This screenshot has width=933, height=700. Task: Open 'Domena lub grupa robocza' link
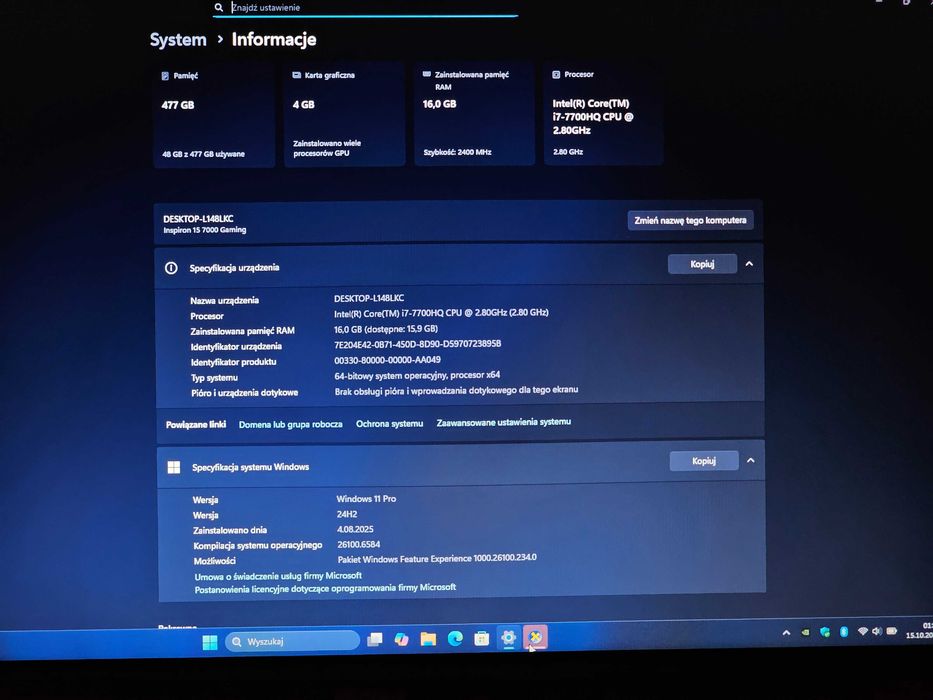pyautogui.click(x=290, y=424)
